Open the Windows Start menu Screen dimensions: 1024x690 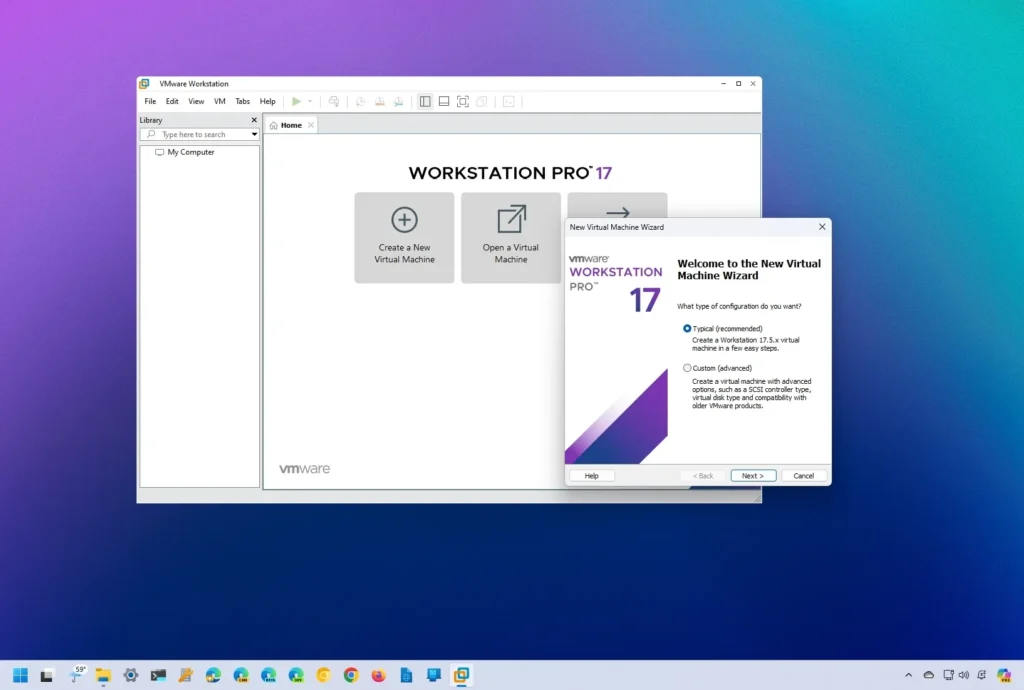(20, 675)
